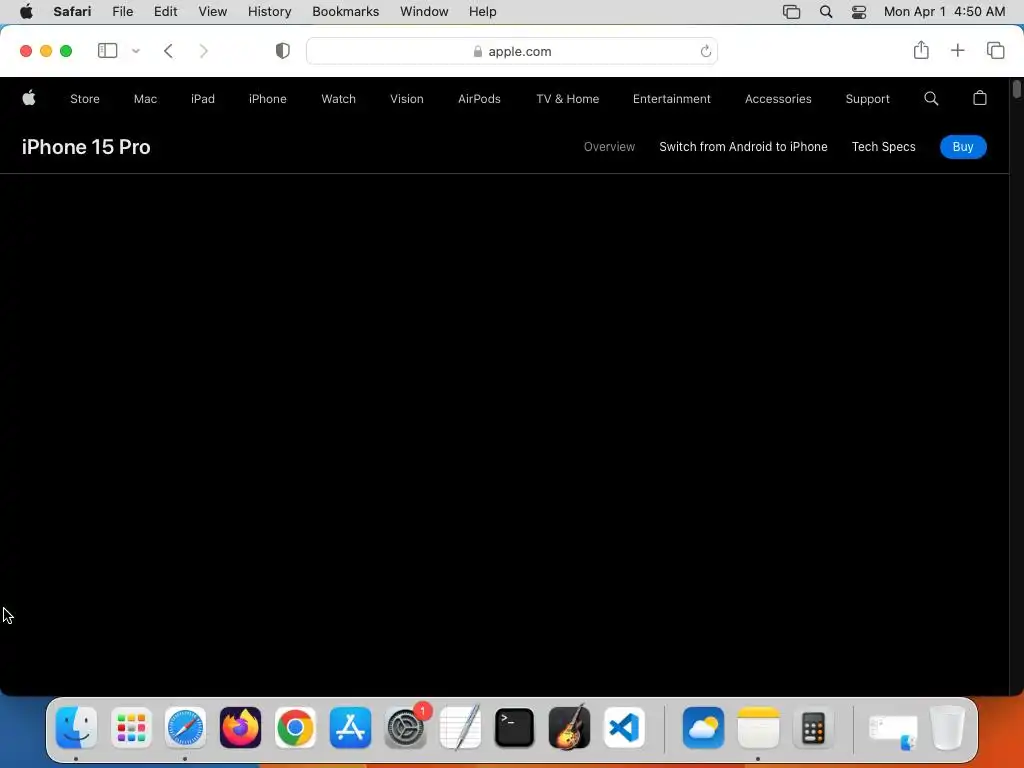This screenshot has height=768, width=1024.
Task: Open the Window menu
Action: pos(424,11)
